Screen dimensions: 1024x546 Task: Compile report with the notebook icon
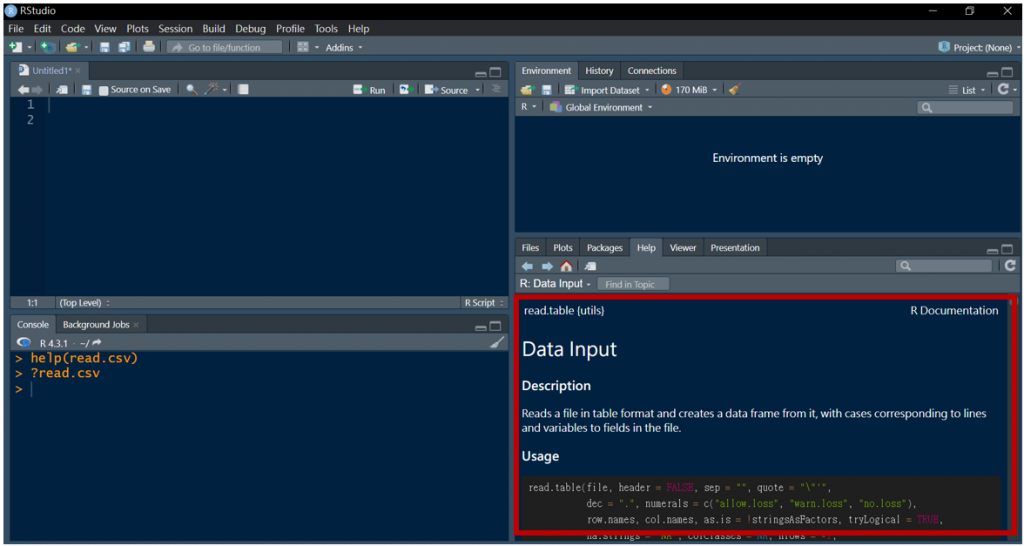(243, 89)
